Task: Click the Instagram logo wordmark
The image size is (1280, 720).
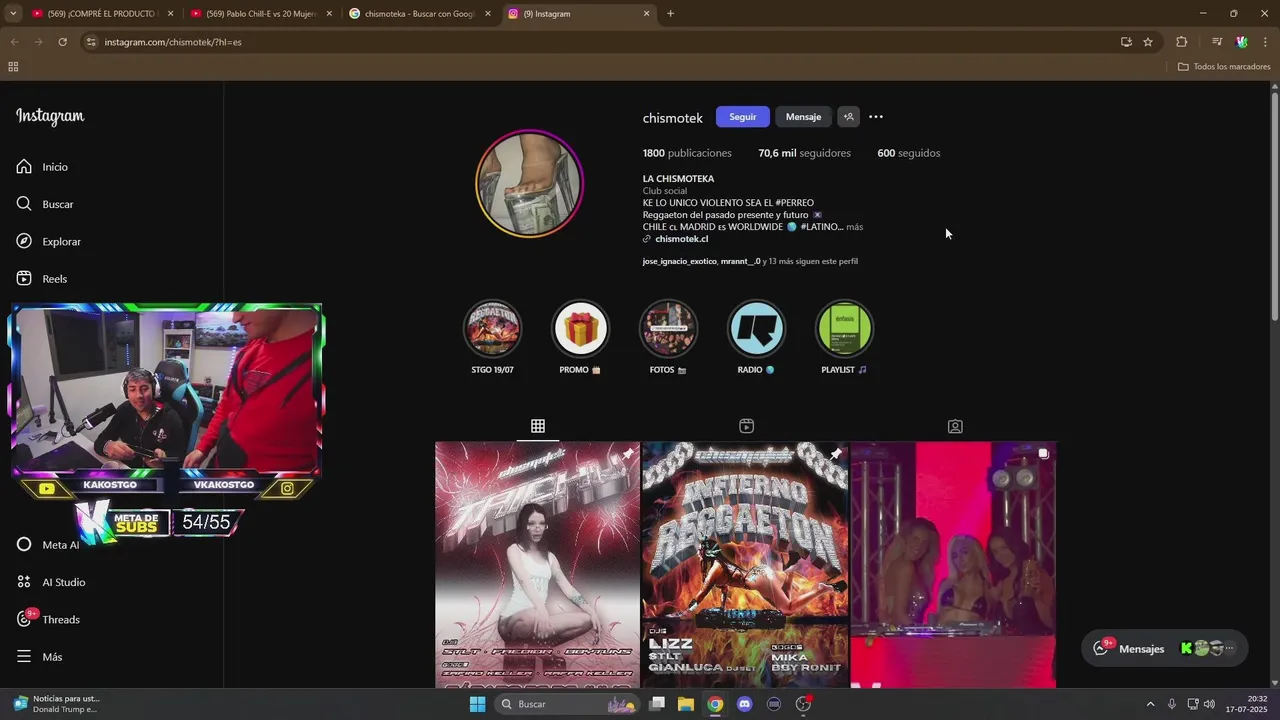Action: pos(50,116)
